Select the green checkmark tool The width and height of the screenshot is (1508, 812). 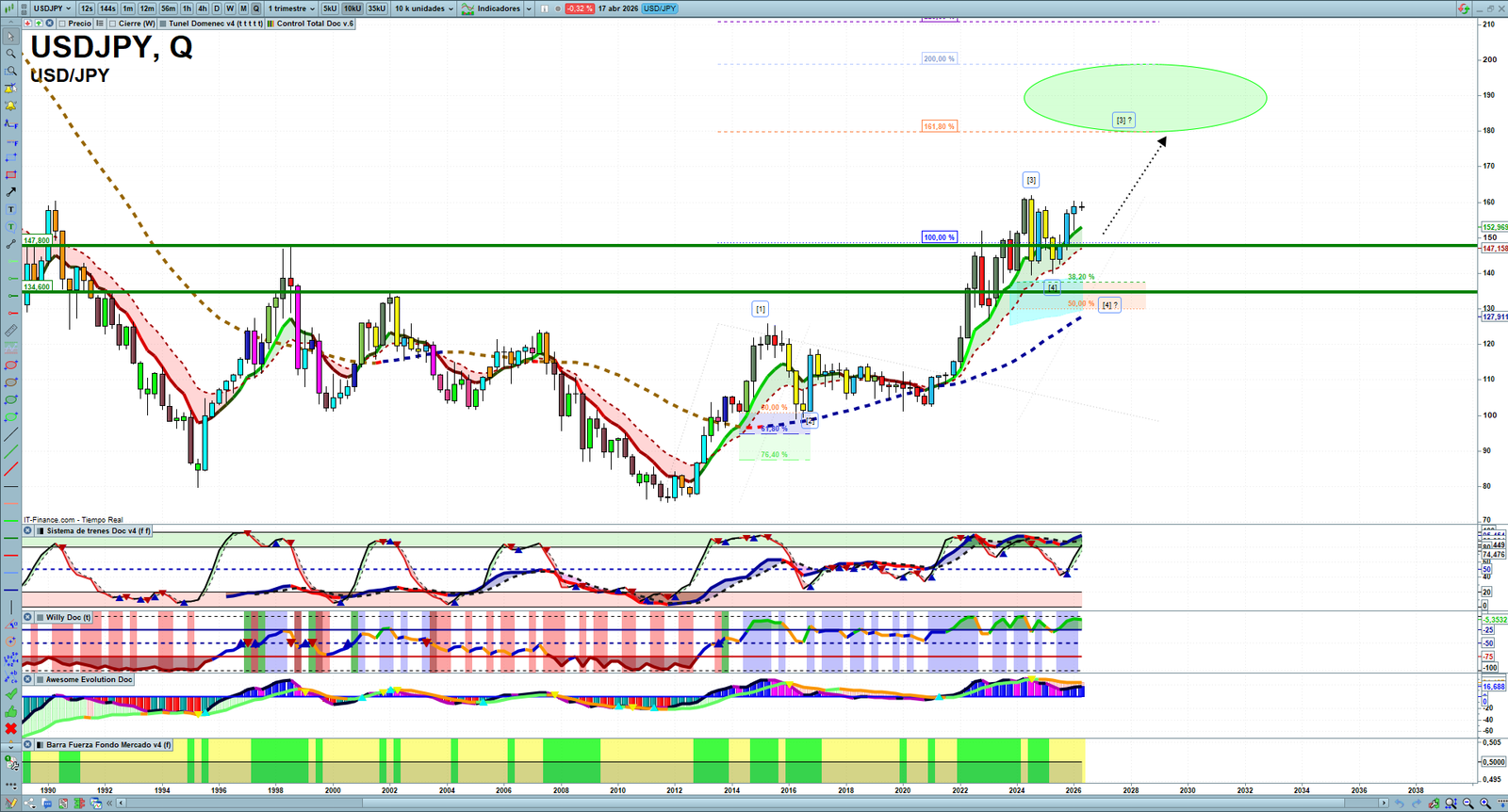[x=11, y=694]
